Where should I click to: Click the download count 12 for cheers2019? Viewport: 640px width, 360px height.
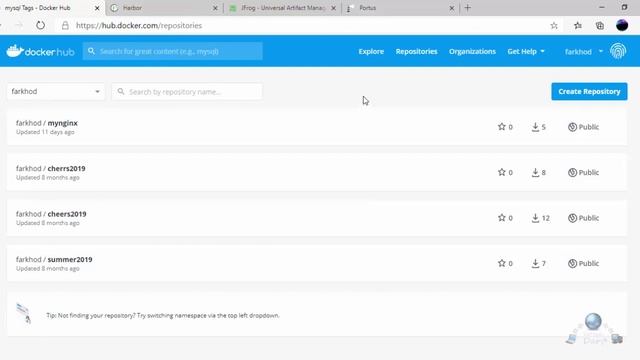[546, 218]
